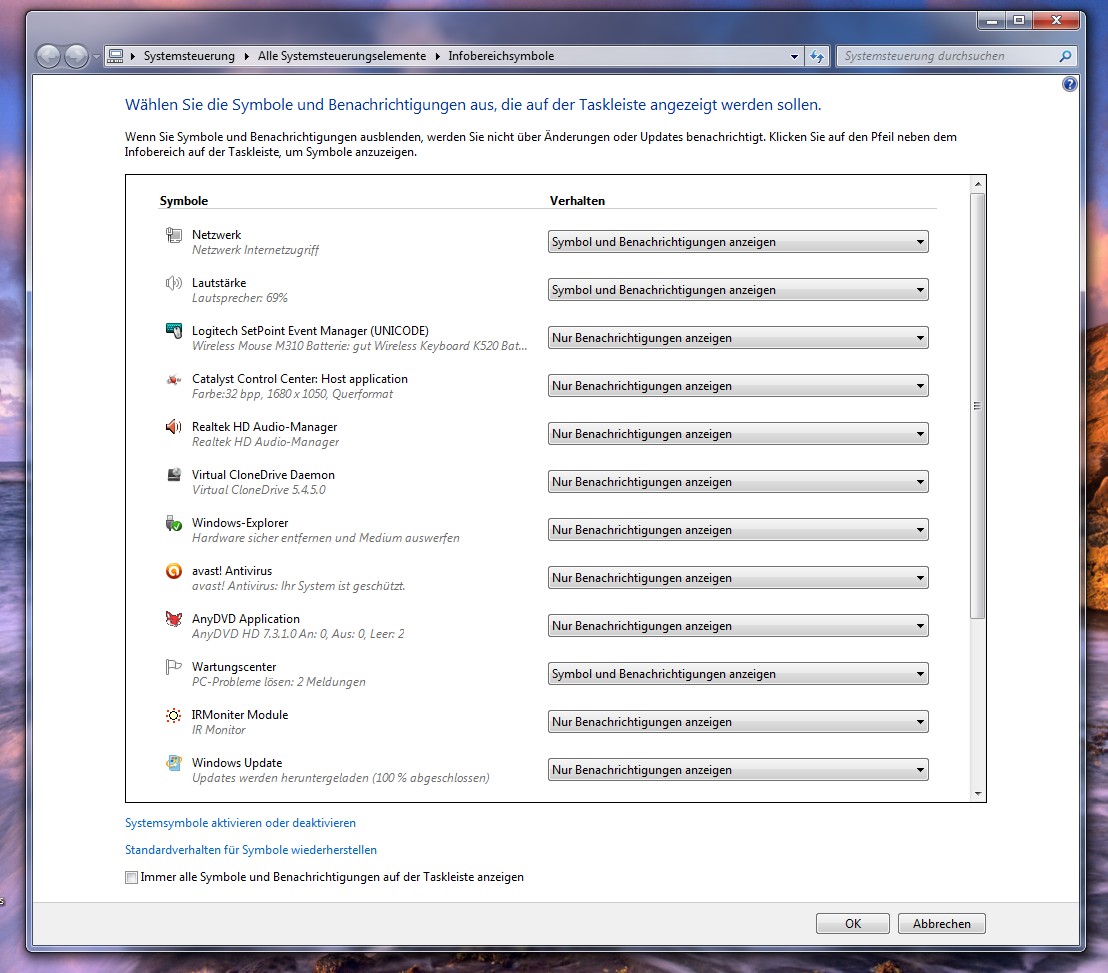Click 'Farbe:32 bpp, 1680 x 1050' text
Screen dimensions: 1108x973
[x=293, y=394]
